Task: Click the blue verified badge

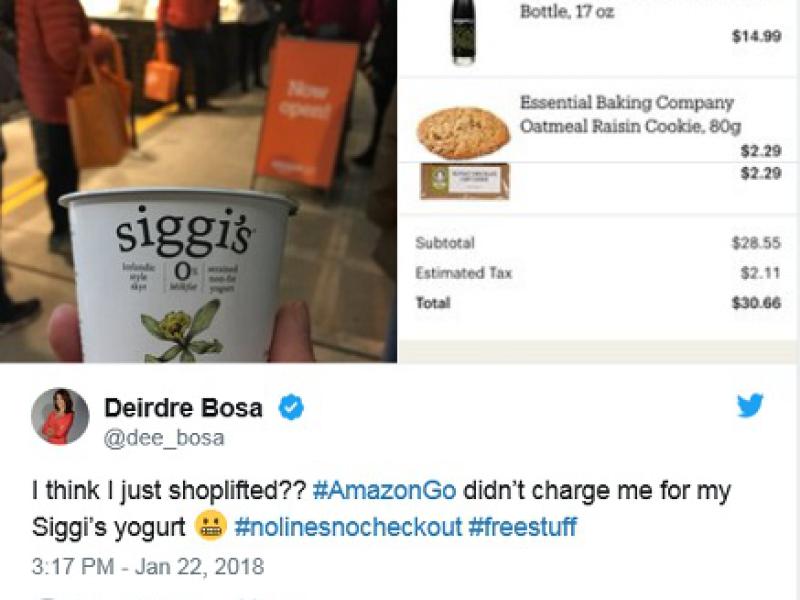Action: (291, 407)
